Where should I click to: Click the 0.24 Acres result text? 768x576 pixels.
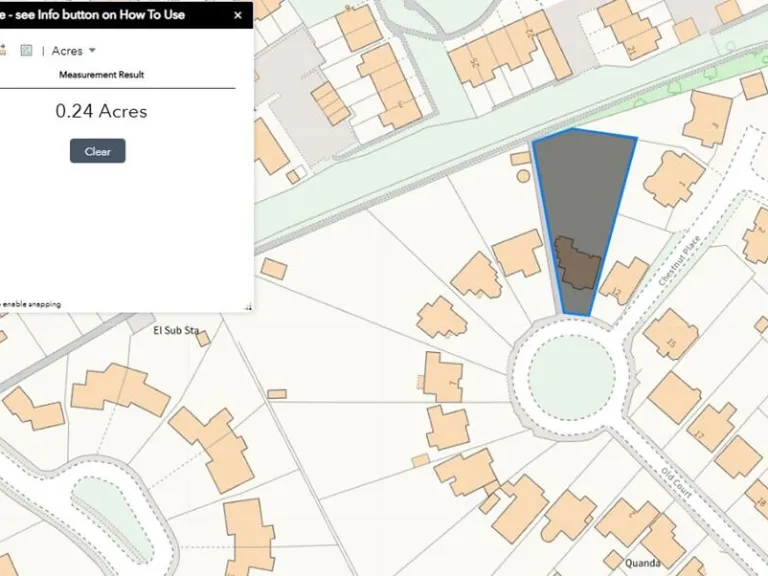(x=101, y=112)
